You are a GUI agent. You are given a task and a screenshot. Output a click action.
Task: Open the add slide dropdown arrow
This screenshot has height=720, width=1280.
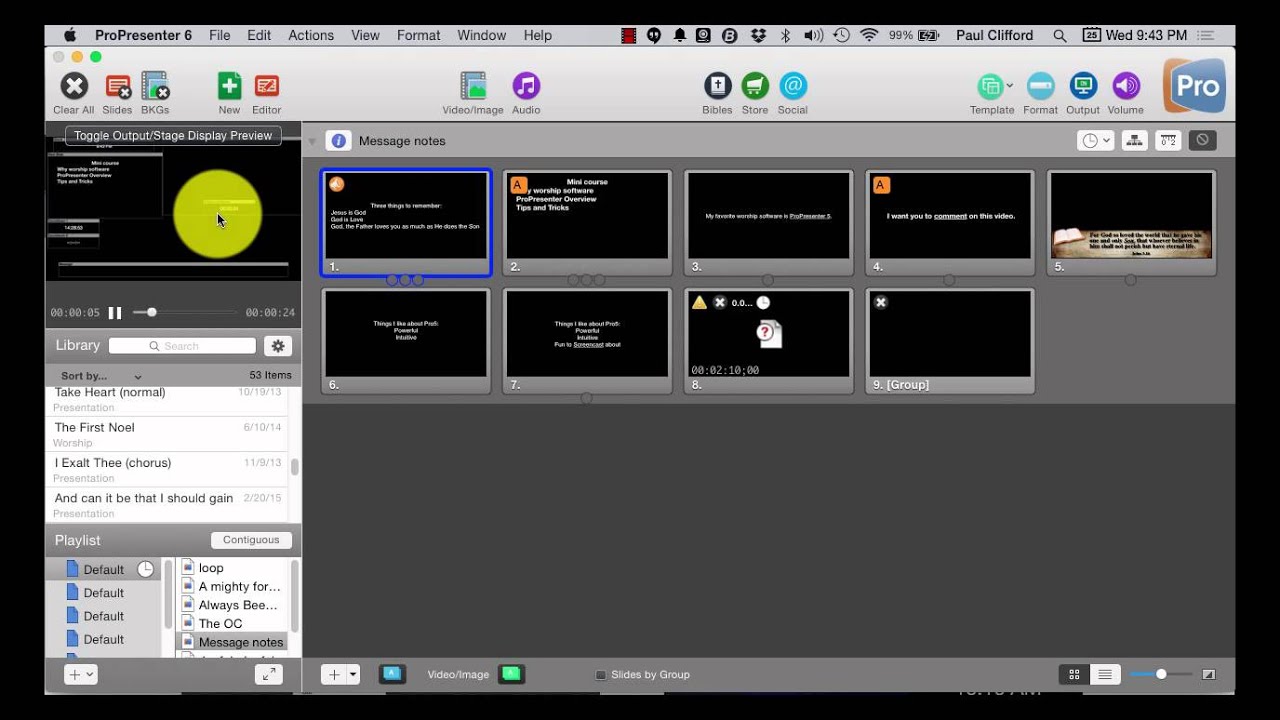coord(353,675)
